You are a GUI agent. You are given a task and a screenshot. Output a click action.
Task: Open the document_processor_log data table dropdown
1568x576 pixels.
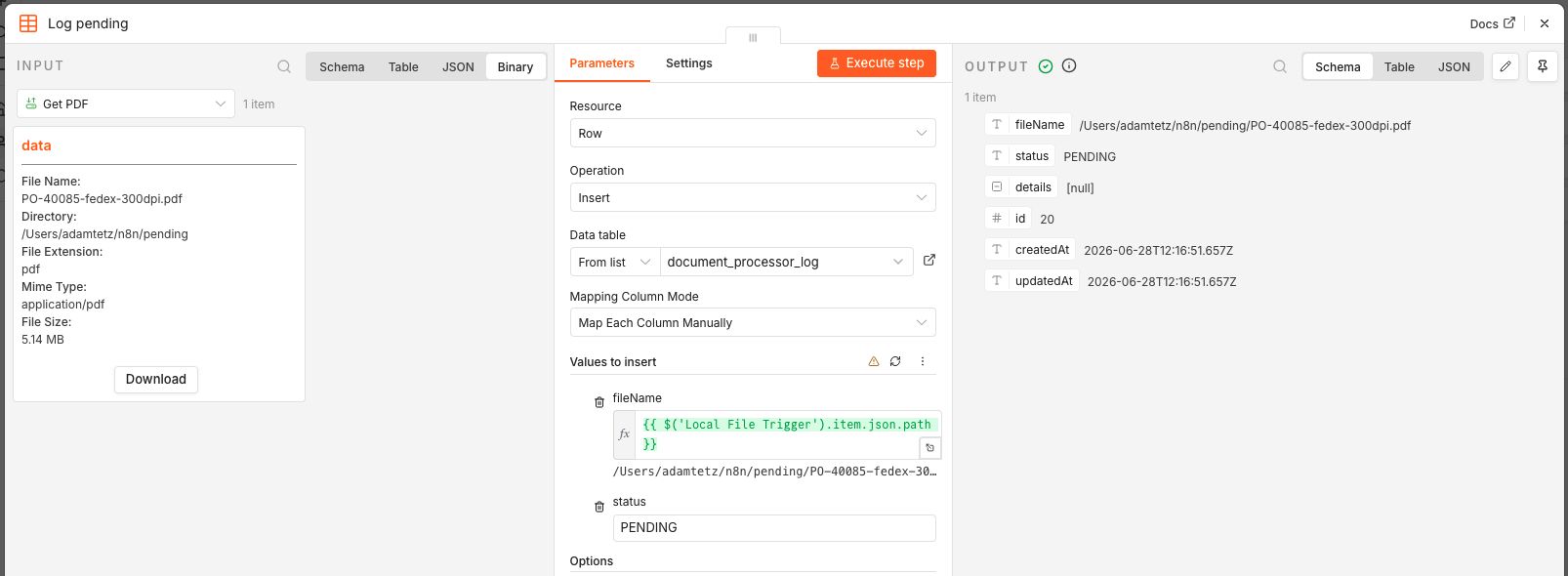(x=787, y=262)
